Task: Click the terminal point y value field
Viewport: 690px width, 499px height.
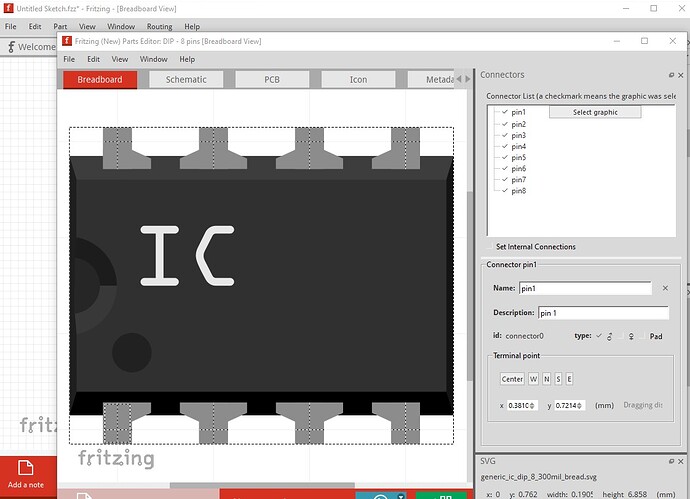Action: [570, 405]
